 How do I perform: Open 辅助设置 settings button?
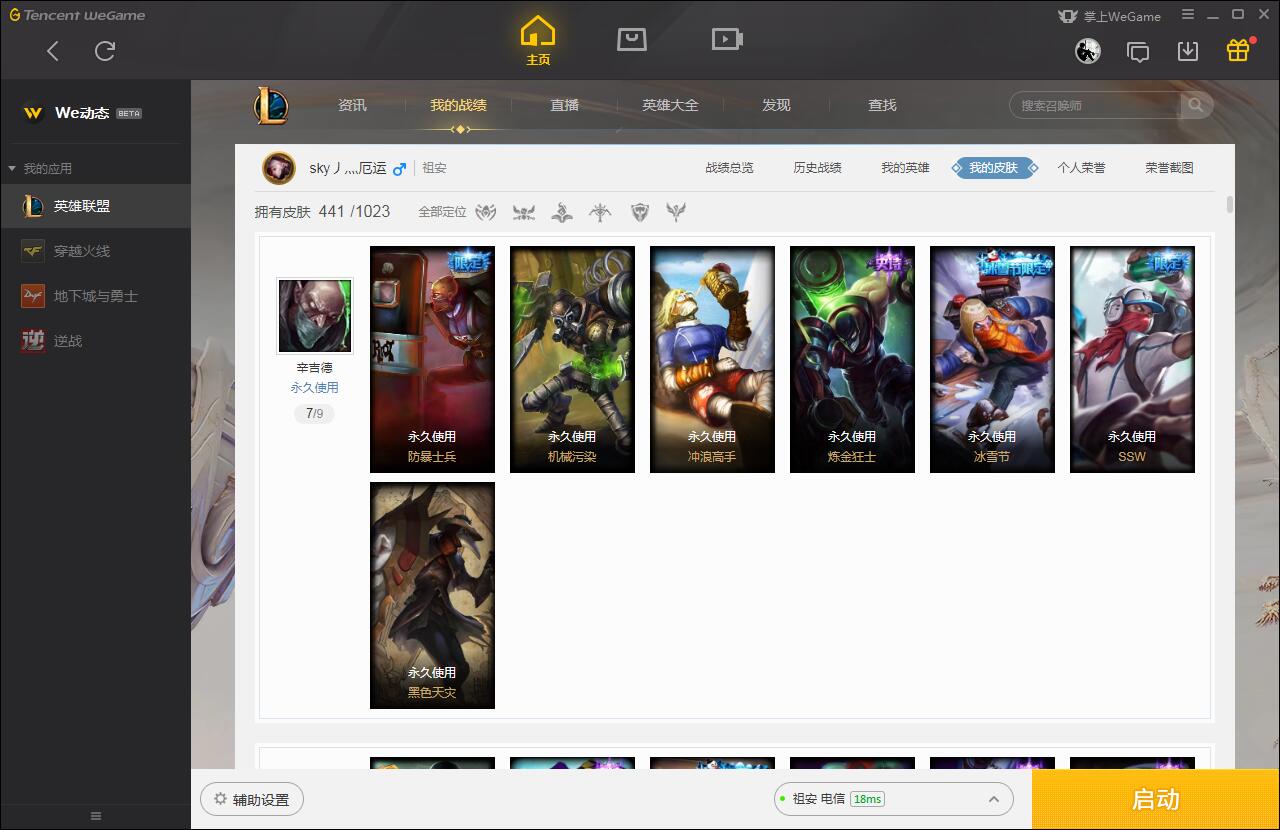tap(252, 799)
